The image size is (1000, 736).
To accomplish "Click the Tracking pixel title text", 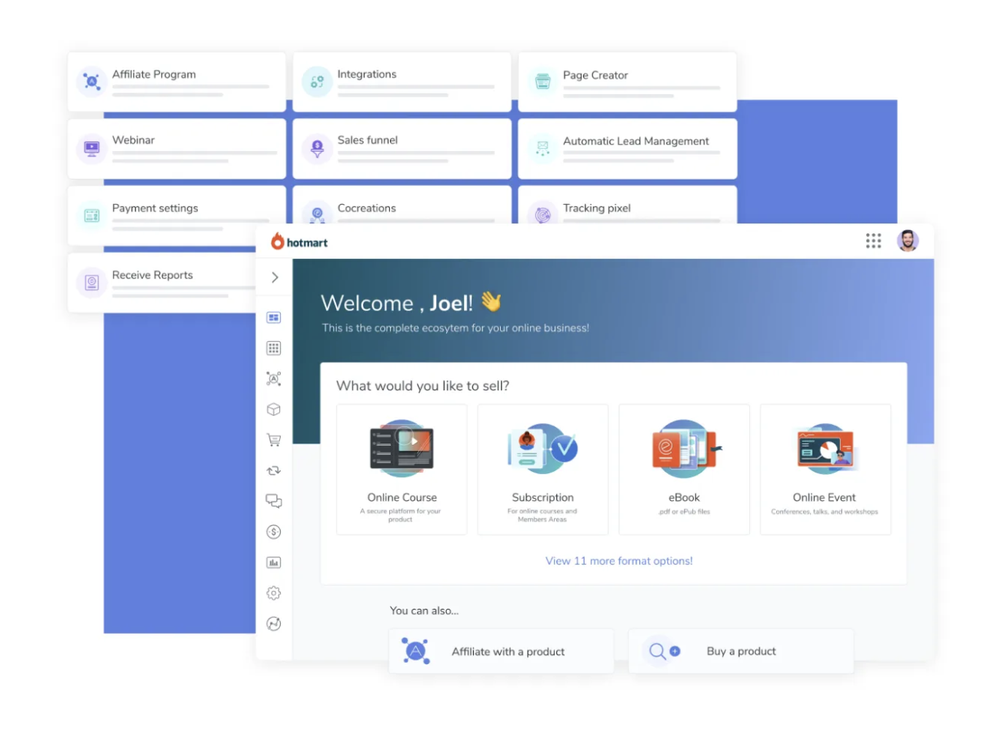I will tap(596, 209).
